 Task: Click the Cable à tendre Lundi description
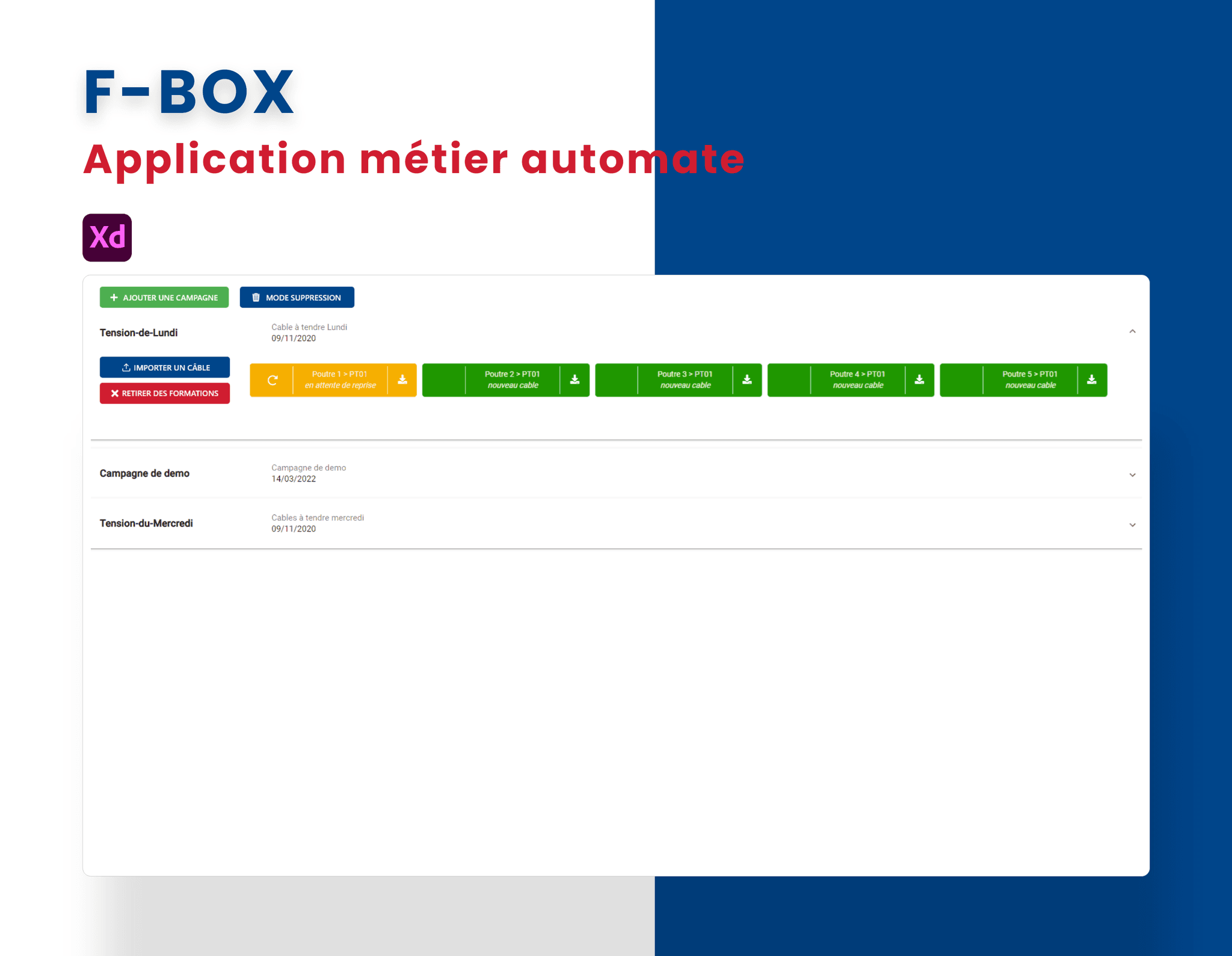[x=309, y=327]
